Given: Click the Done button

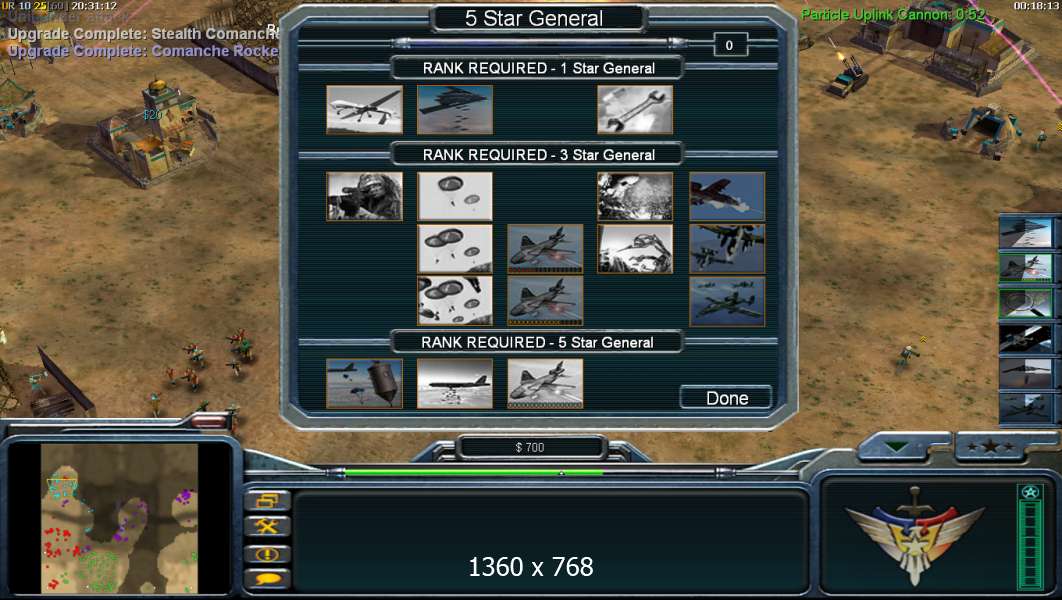Looking at the screenshot, I should (x=726, y=398).
